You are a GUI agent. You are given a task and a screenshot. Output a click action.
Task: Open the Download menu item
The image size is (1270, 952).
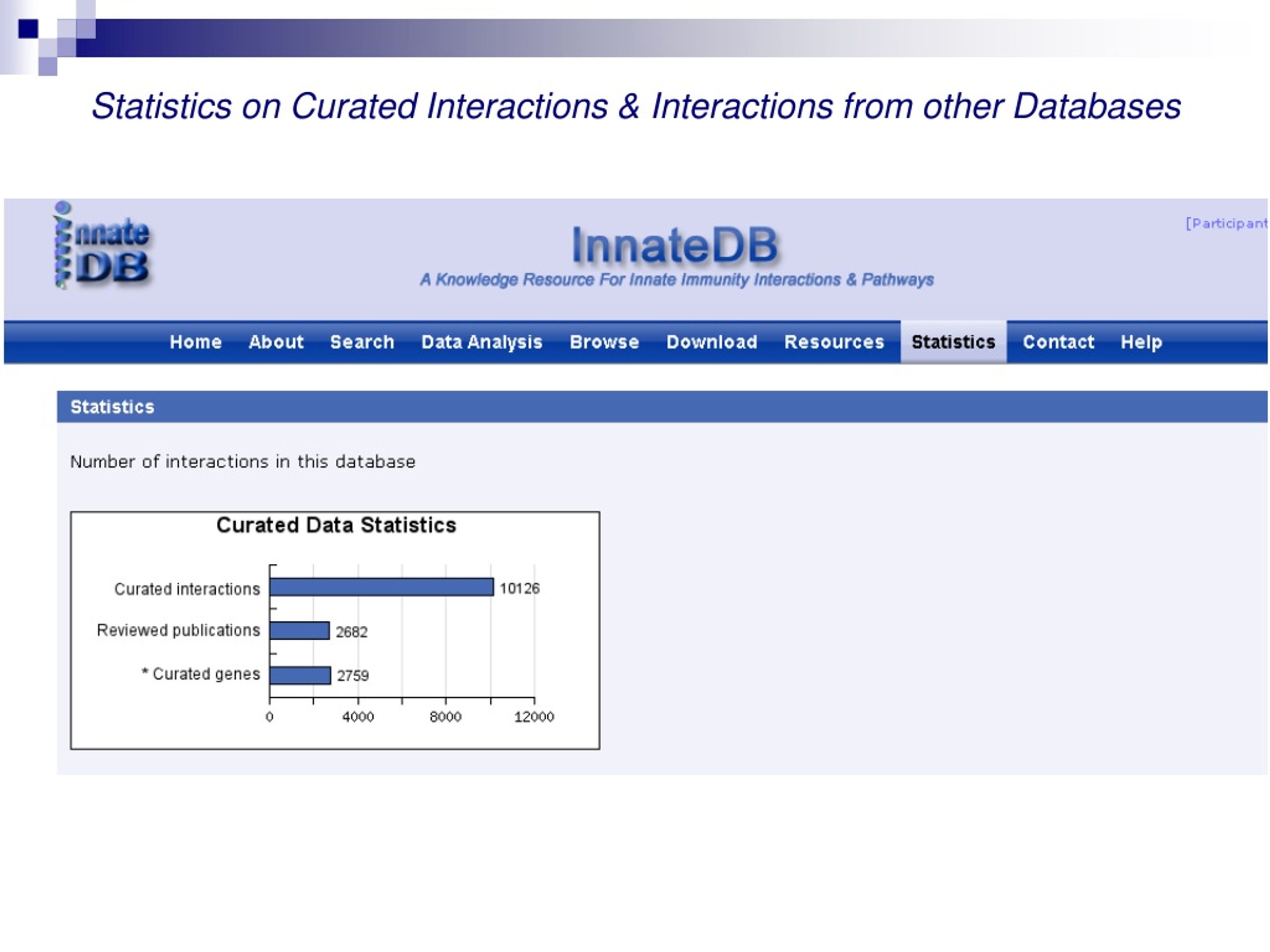[712, 342]
